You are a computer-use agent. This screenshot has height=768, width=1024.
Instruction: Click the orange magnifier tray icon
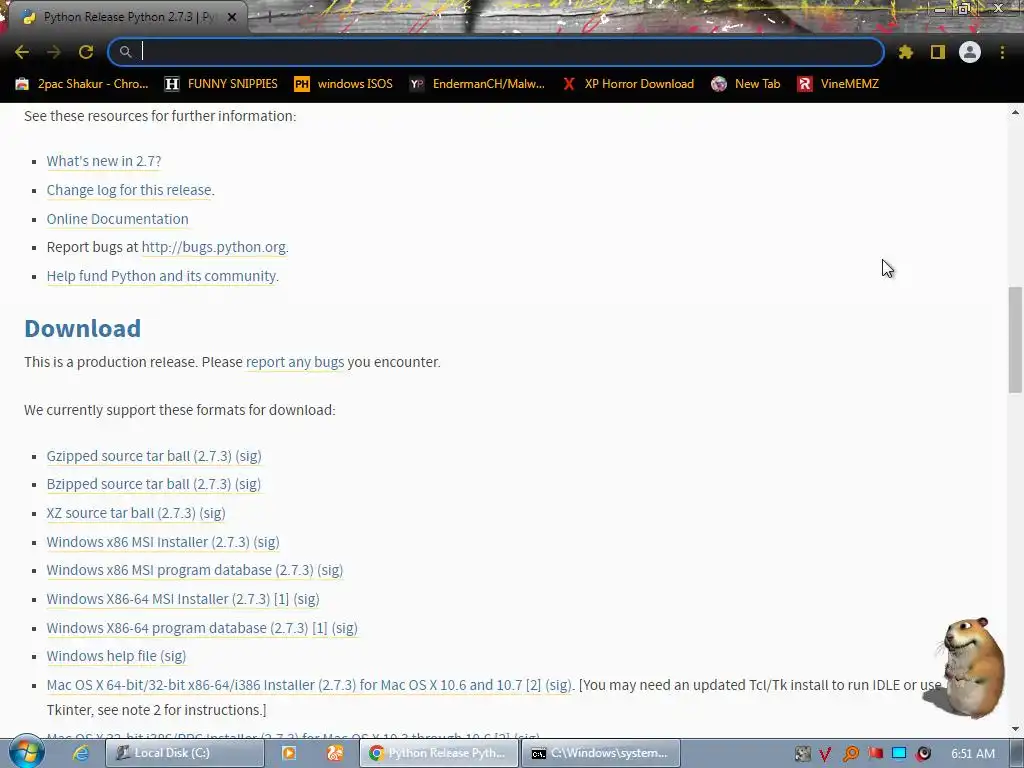coord(850,754)
